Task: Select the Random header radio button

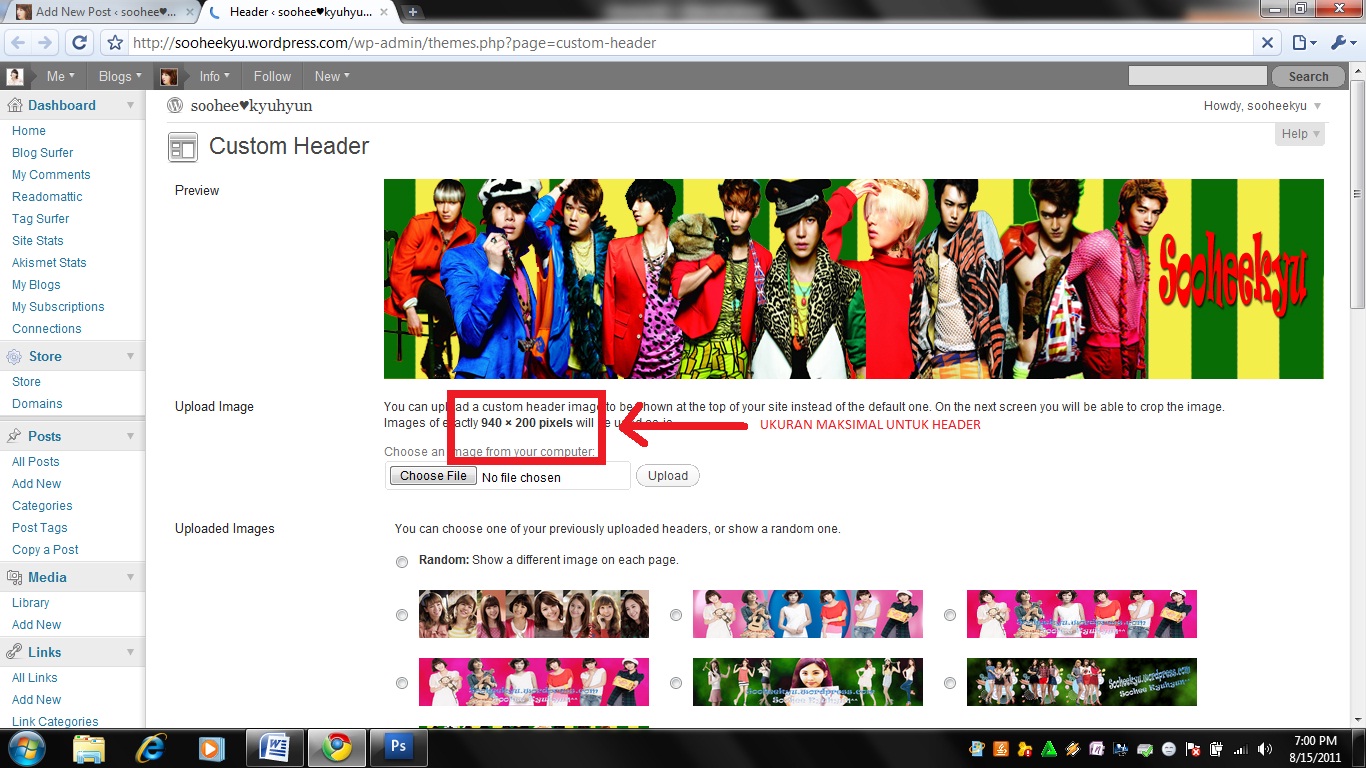Action: [x=402, y=562]
